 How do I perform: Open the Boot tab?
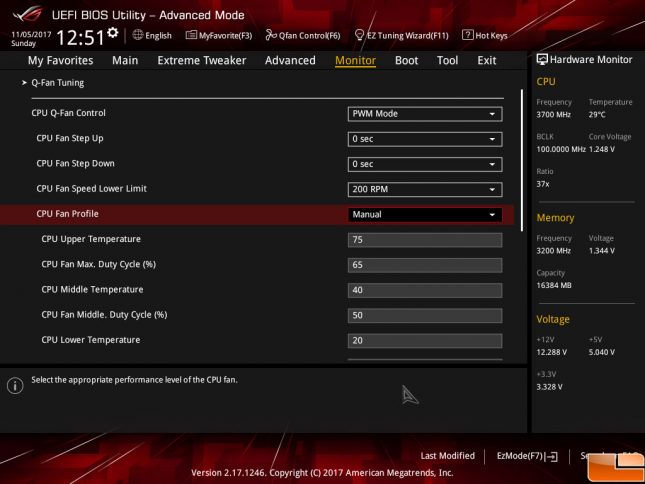pyautogui.click(x=406, y=60)
